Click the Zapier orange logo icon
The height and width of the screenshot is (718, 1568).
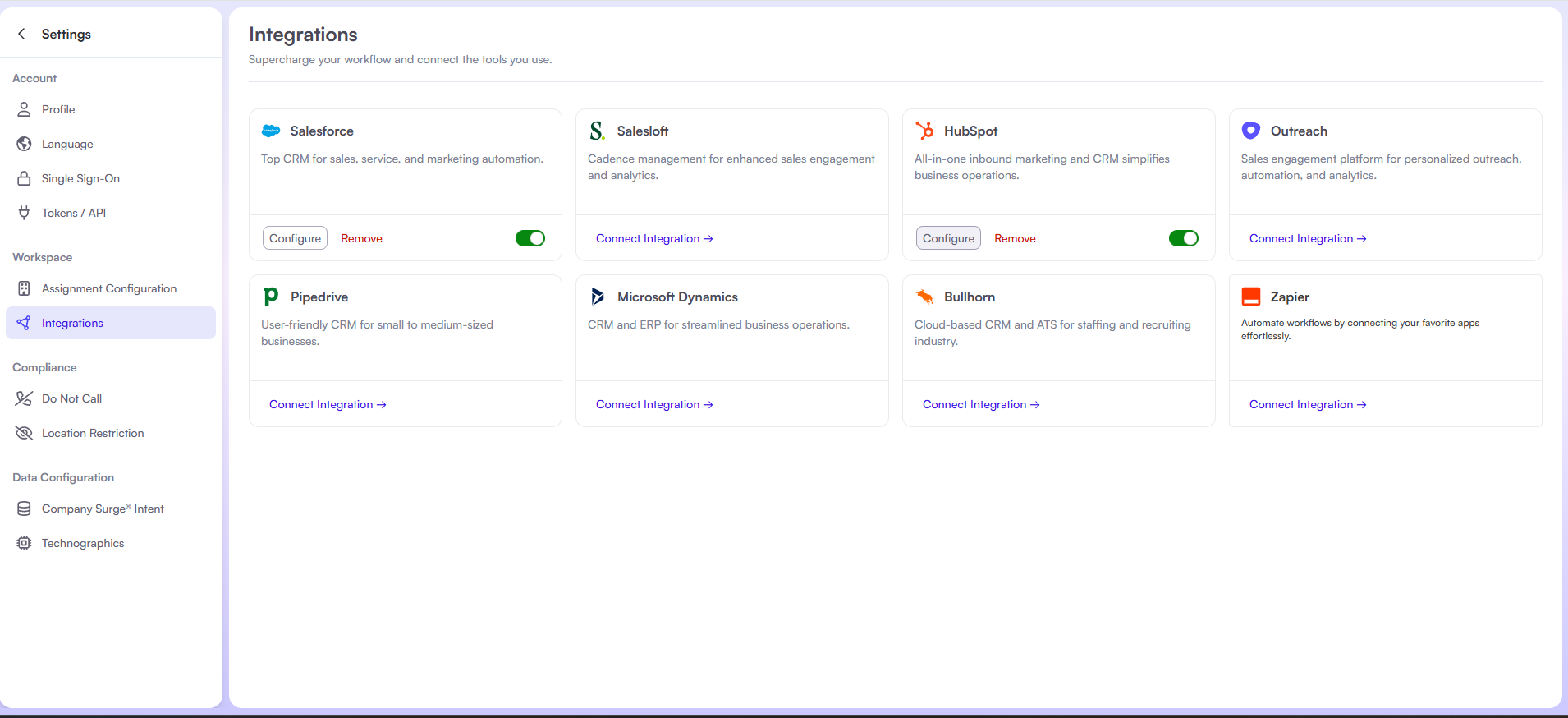(x=1251, y=297)
